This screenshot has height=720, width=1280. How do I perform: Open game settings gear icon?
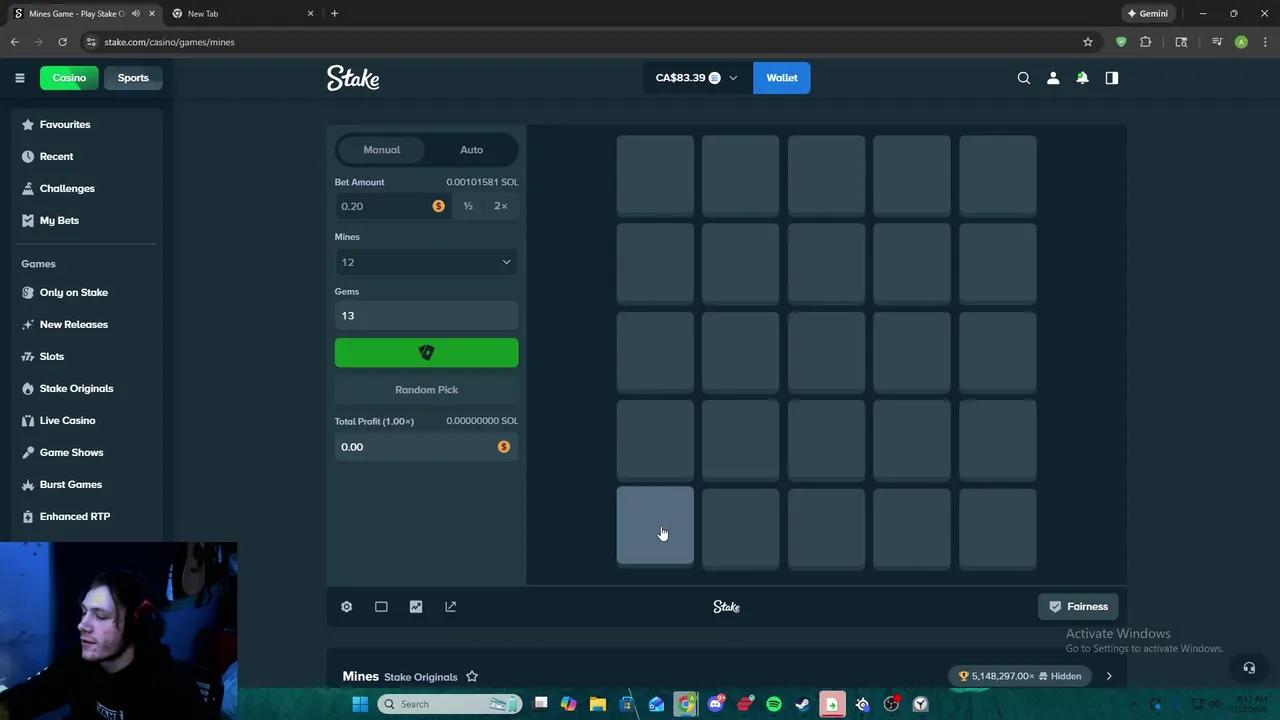click(346, 607)
